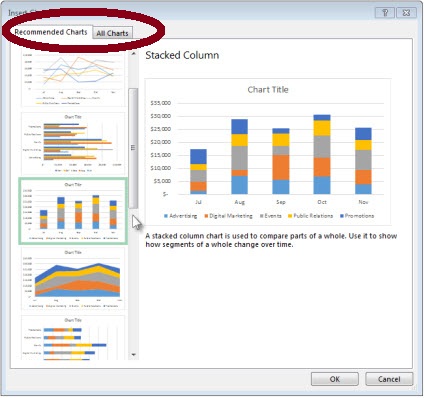Viewport: 425px width, 398px height.
Task: Click the Oct stacked column in preview
Action: [x=322, y=154]
